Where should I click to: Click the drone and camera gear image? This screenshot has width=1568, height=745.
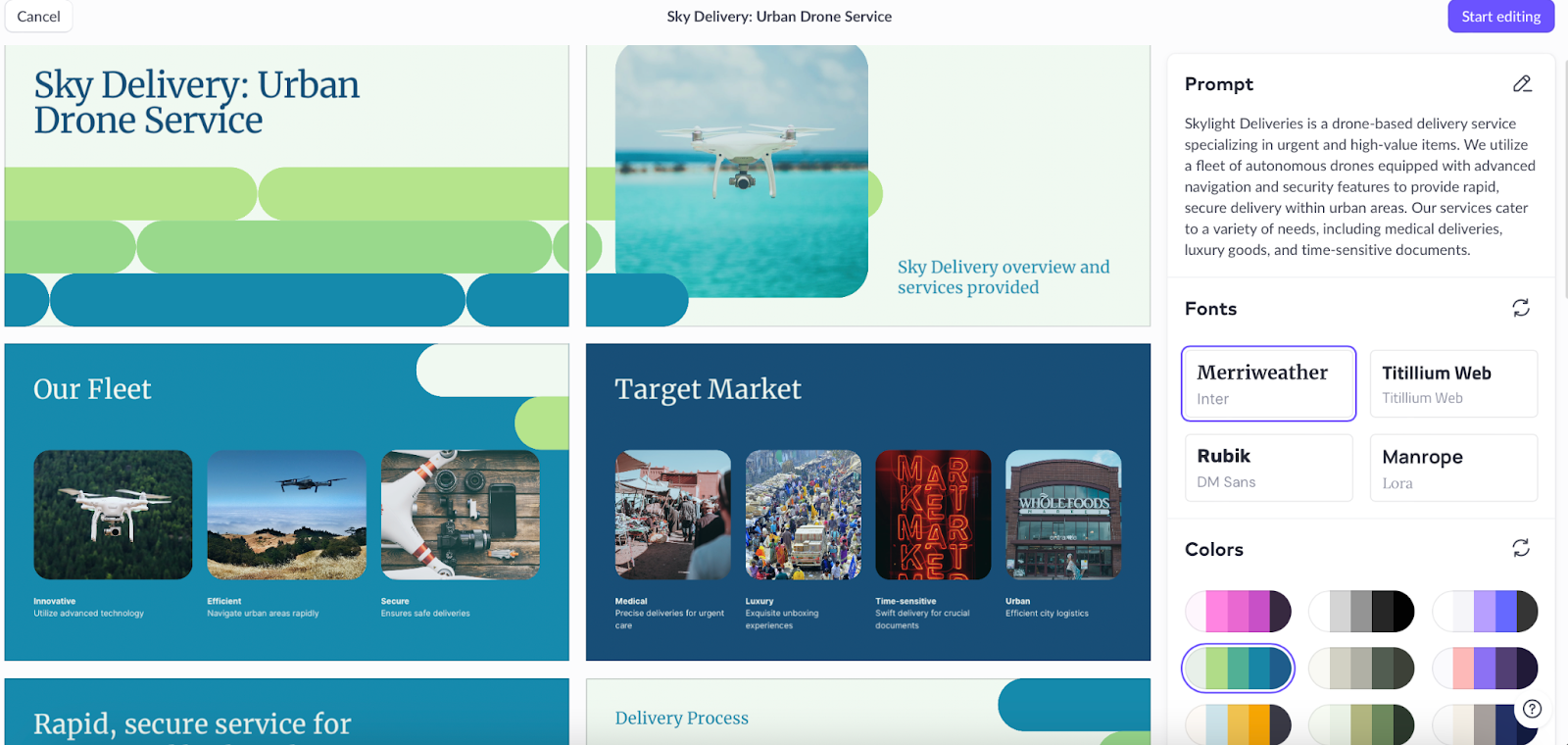461,515
